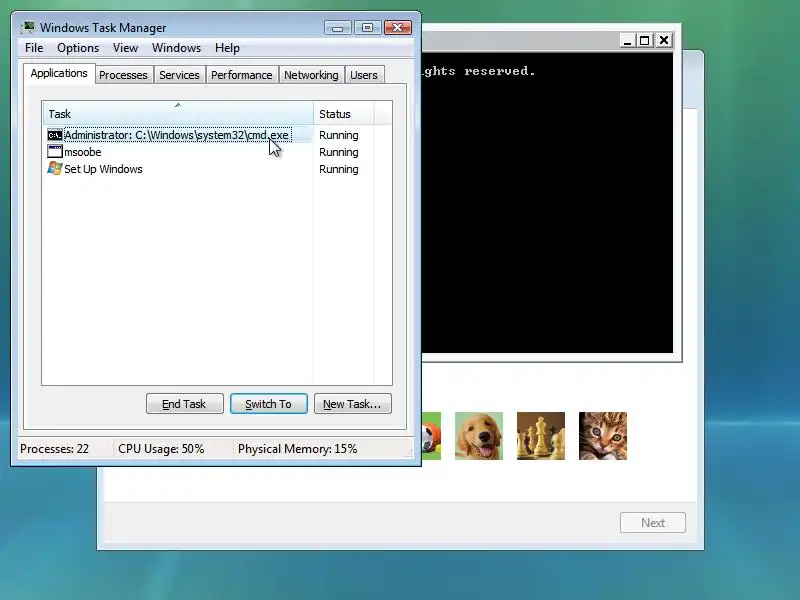Switch to the Processes tab
The height and width of the screenshot is (600, 800).
coord(123,75)
